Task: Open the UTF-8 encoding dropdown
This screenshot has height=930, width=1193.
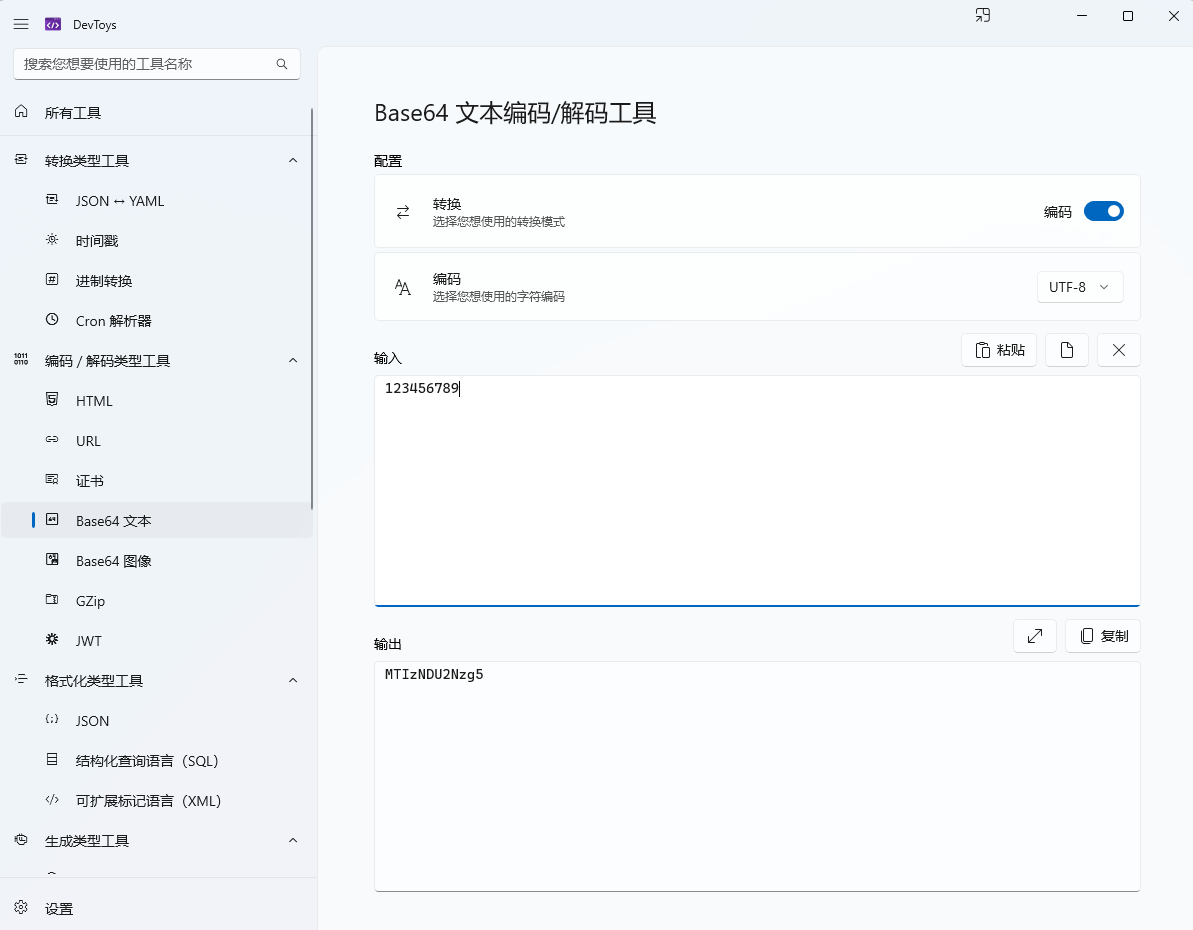Action: (1080, 287)
